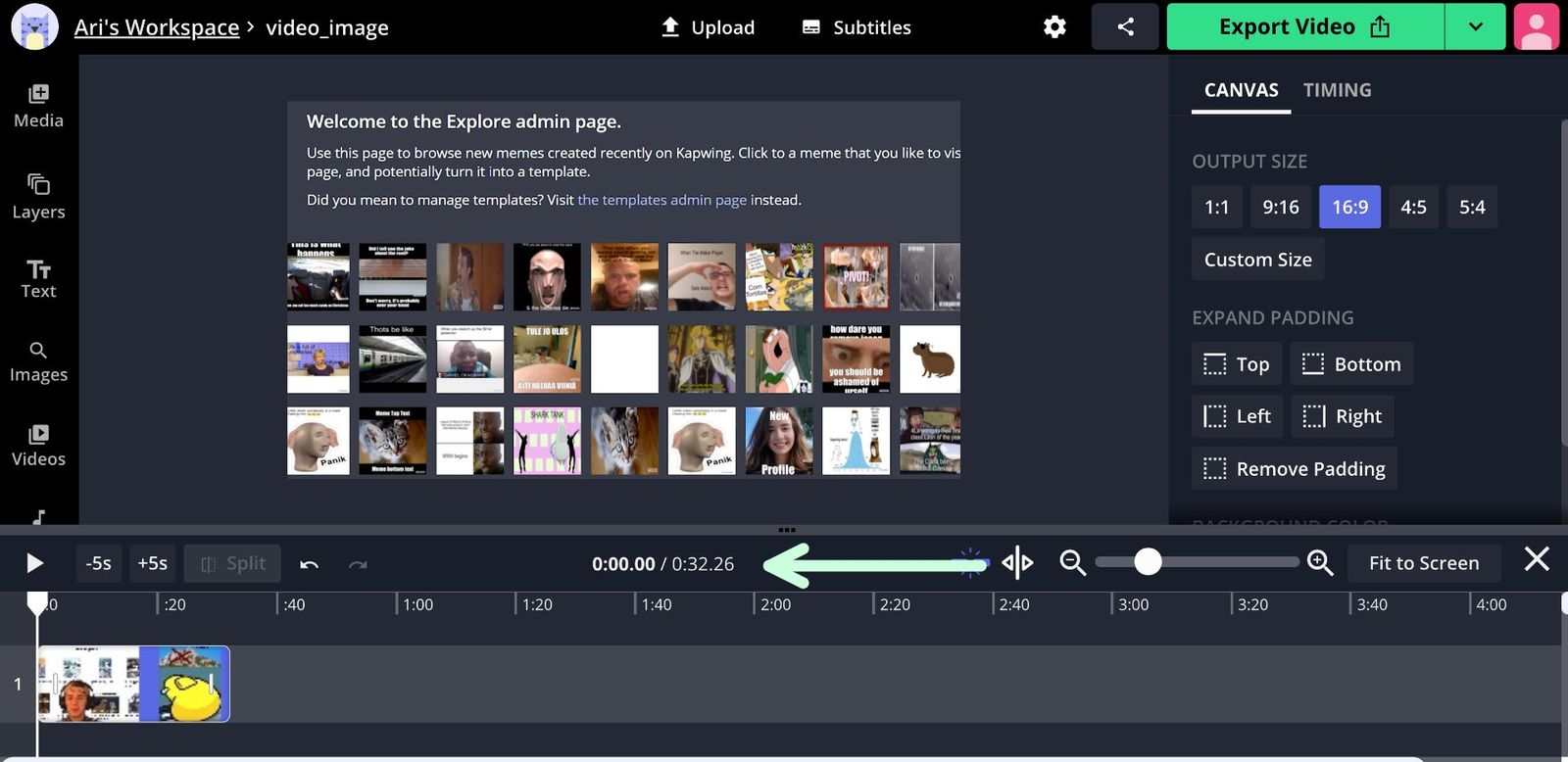Click the Export Video button
Screen dimensions: 1568x762
click(1304, 27)
